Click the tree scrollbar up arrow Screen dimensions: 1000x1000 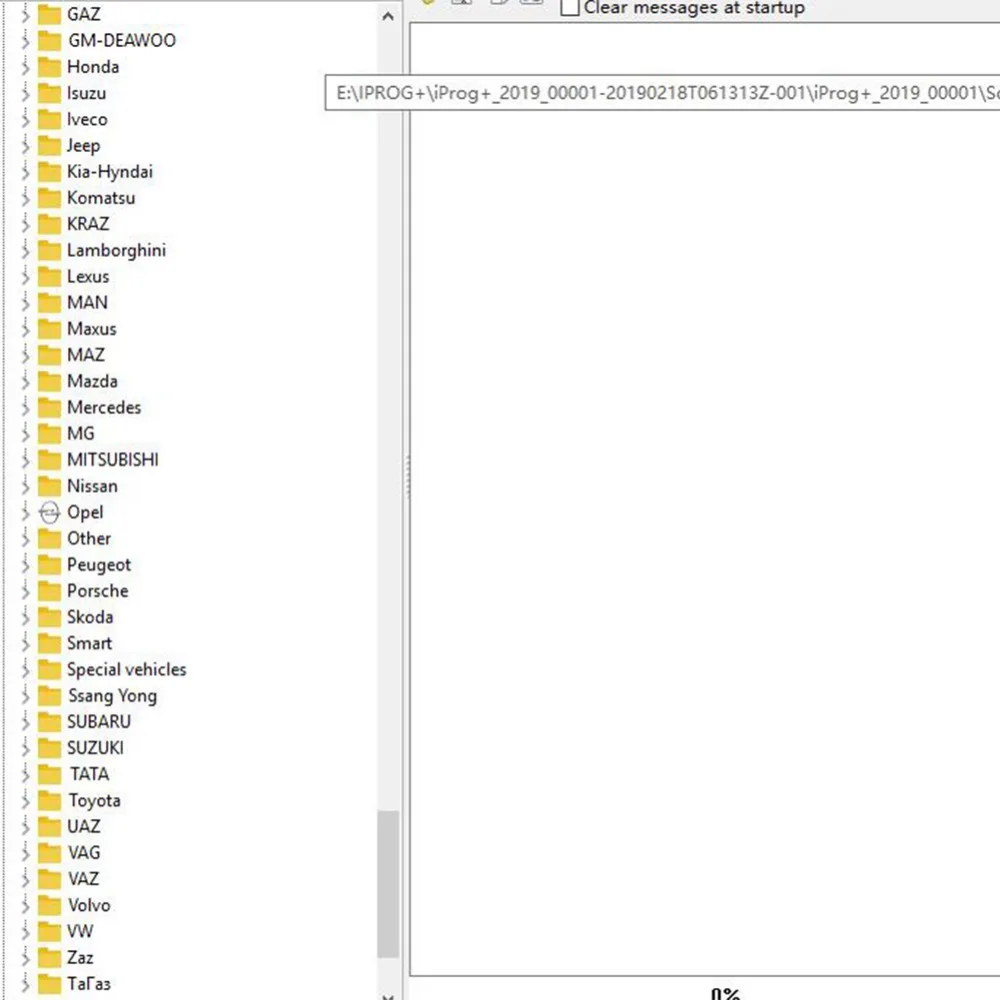[388, 17]
